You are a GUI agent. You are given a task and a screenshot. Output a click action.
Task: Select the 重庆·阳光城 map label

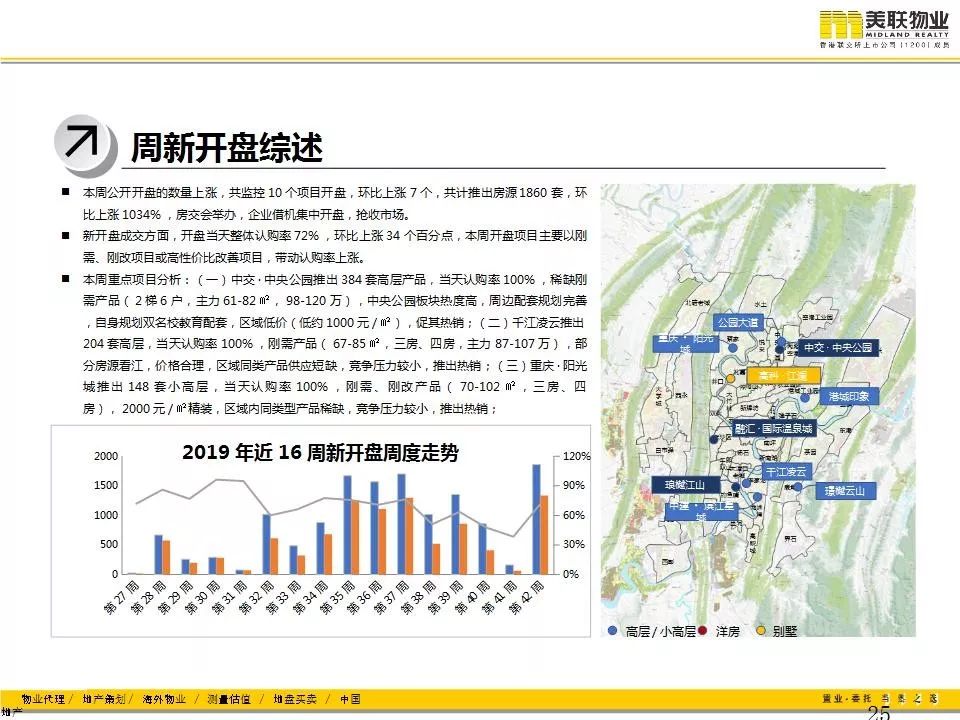click(685, 343)
